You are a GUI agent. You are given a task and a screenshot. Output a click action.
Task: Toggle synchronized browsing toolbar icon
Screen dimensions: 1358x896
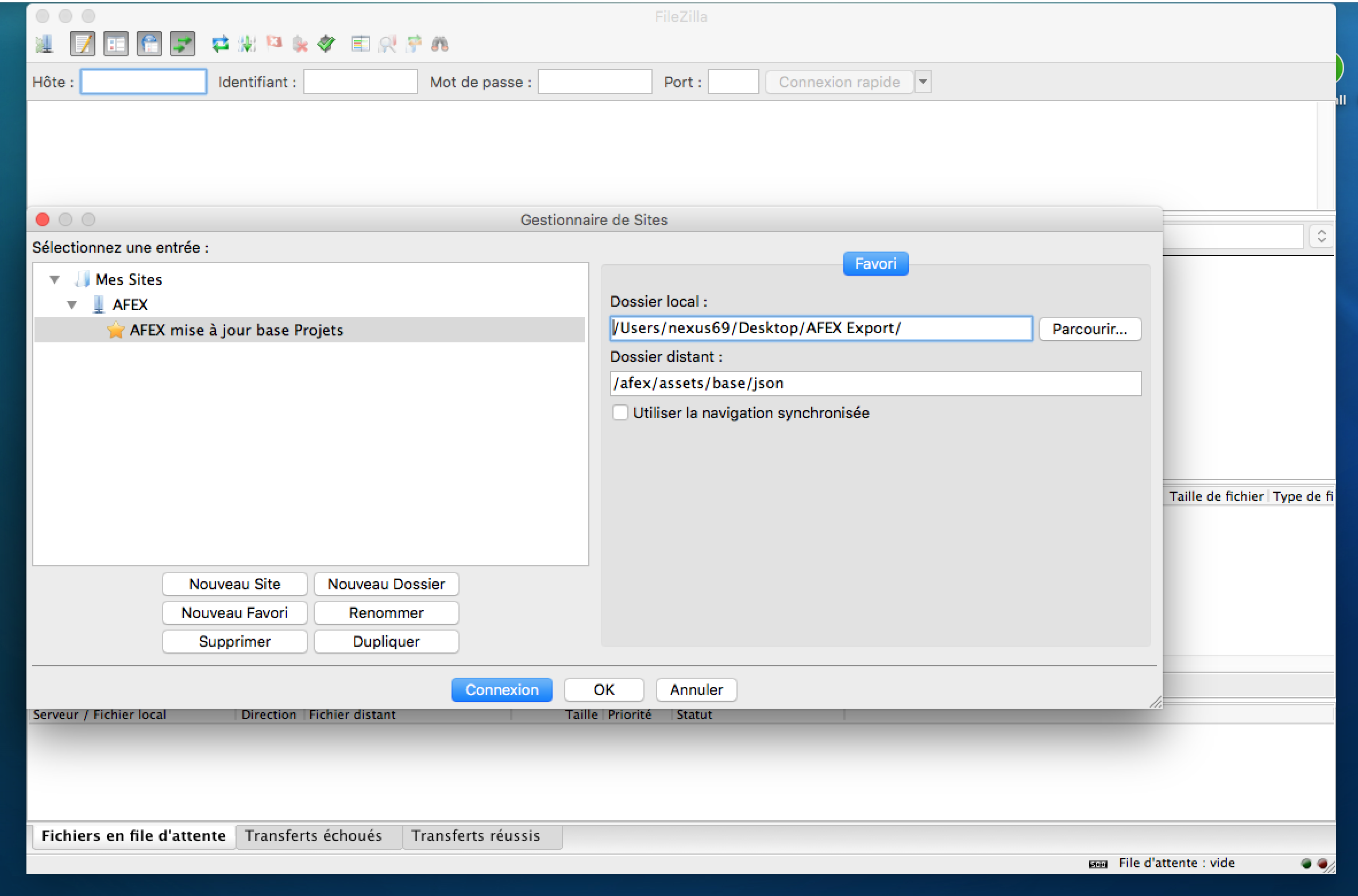tap(414, 44)
